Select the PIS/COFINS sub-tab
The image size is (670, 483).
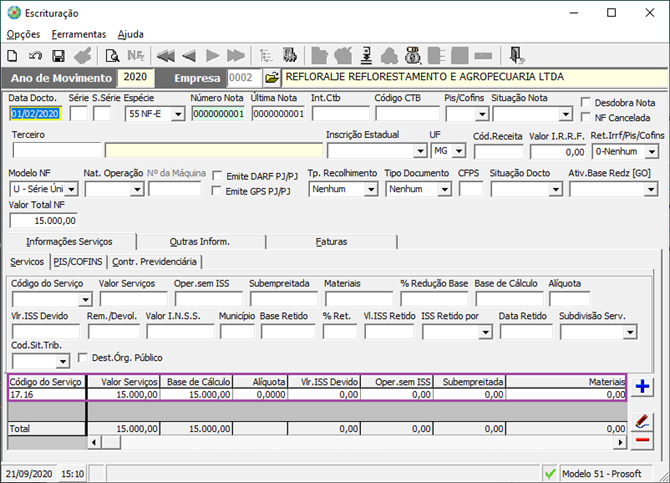pos(78,262)
